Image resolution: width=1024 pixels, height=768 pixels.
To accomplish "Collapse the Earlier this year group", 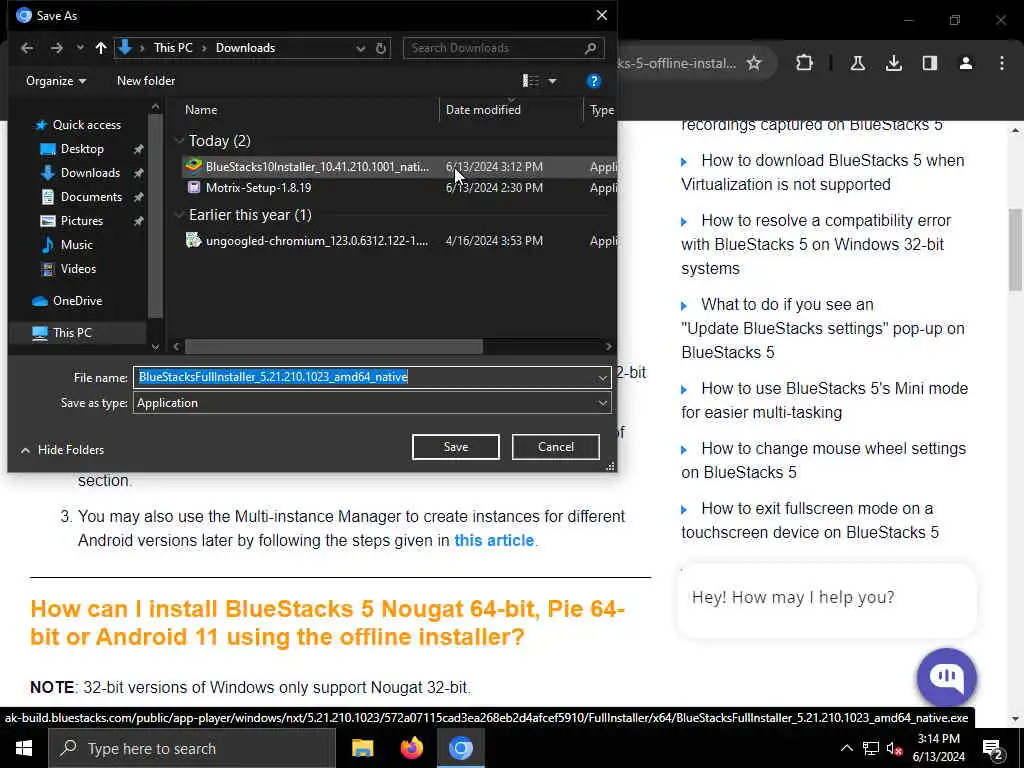I will (179, 215).
